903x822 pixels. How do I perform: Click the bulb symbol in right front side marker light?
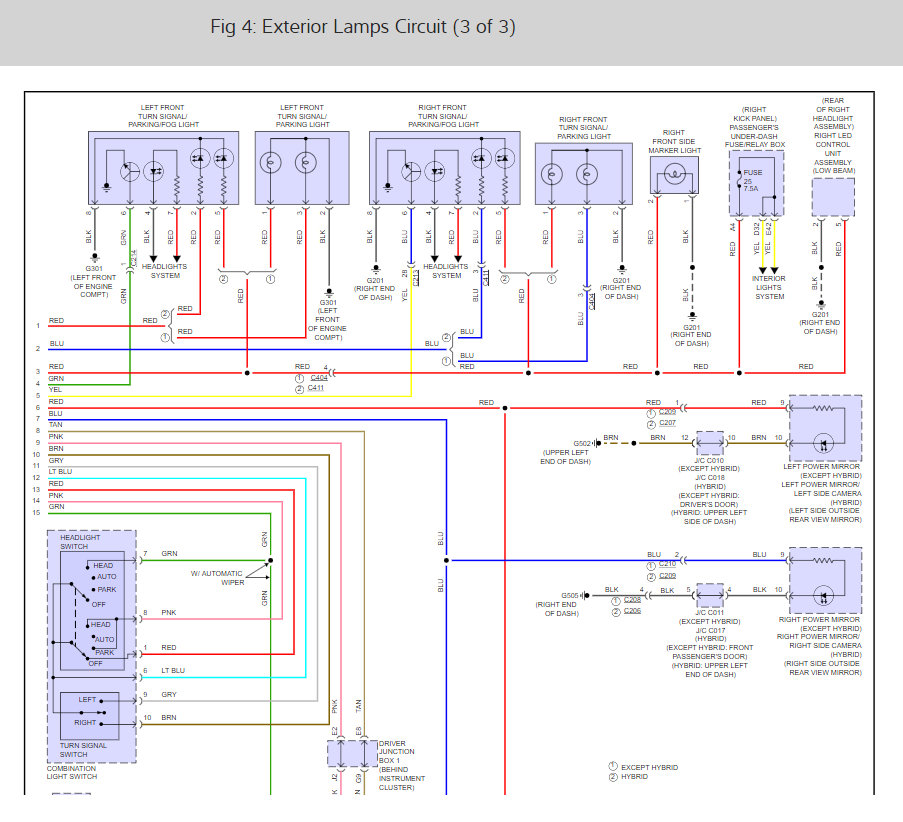click(674, 173)
